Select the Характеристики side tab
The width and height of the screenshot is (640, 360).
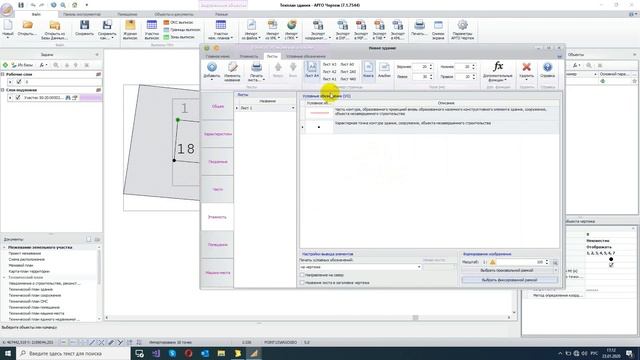pos(217,134)
